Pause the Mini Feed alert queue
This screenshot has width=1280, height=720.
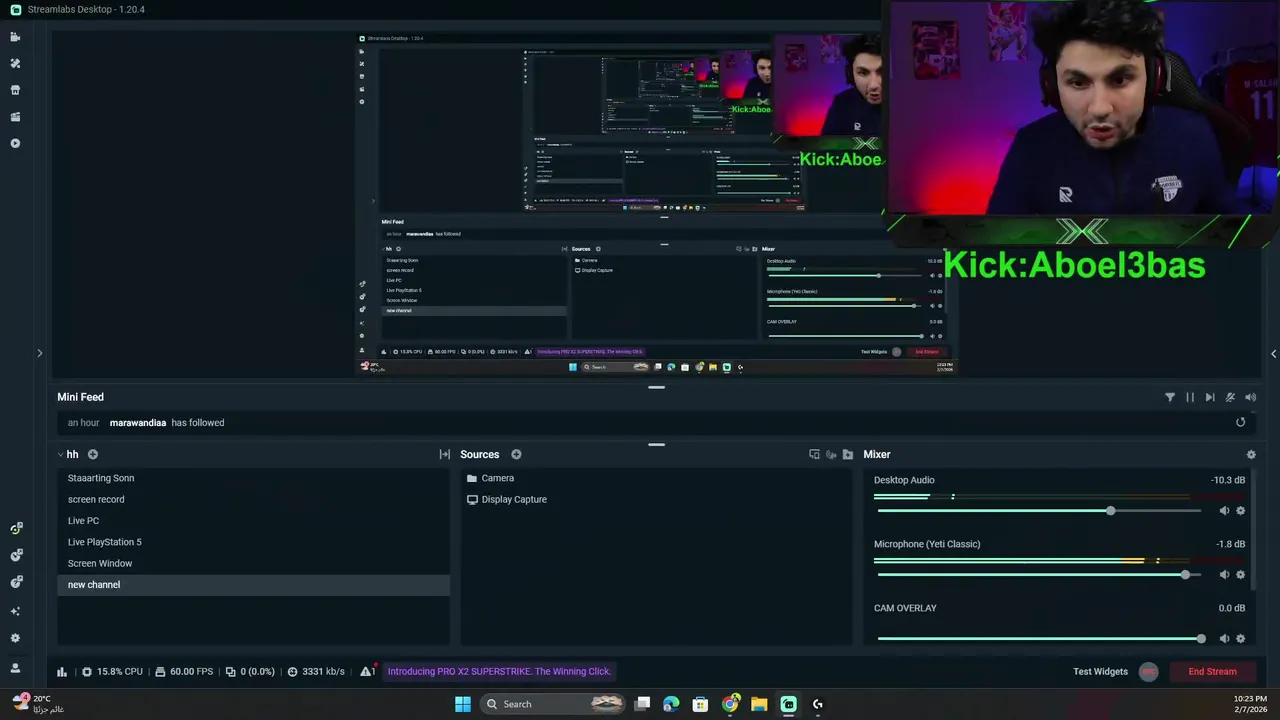click(1190, 397)
